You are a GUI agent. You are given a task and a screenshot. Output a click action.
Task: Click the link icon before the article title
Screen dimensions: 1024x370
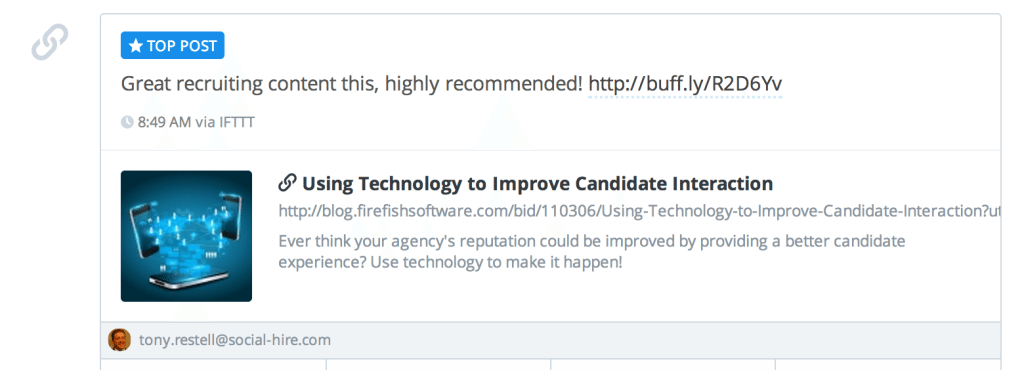pyautogui.click(x=287, y=183)
